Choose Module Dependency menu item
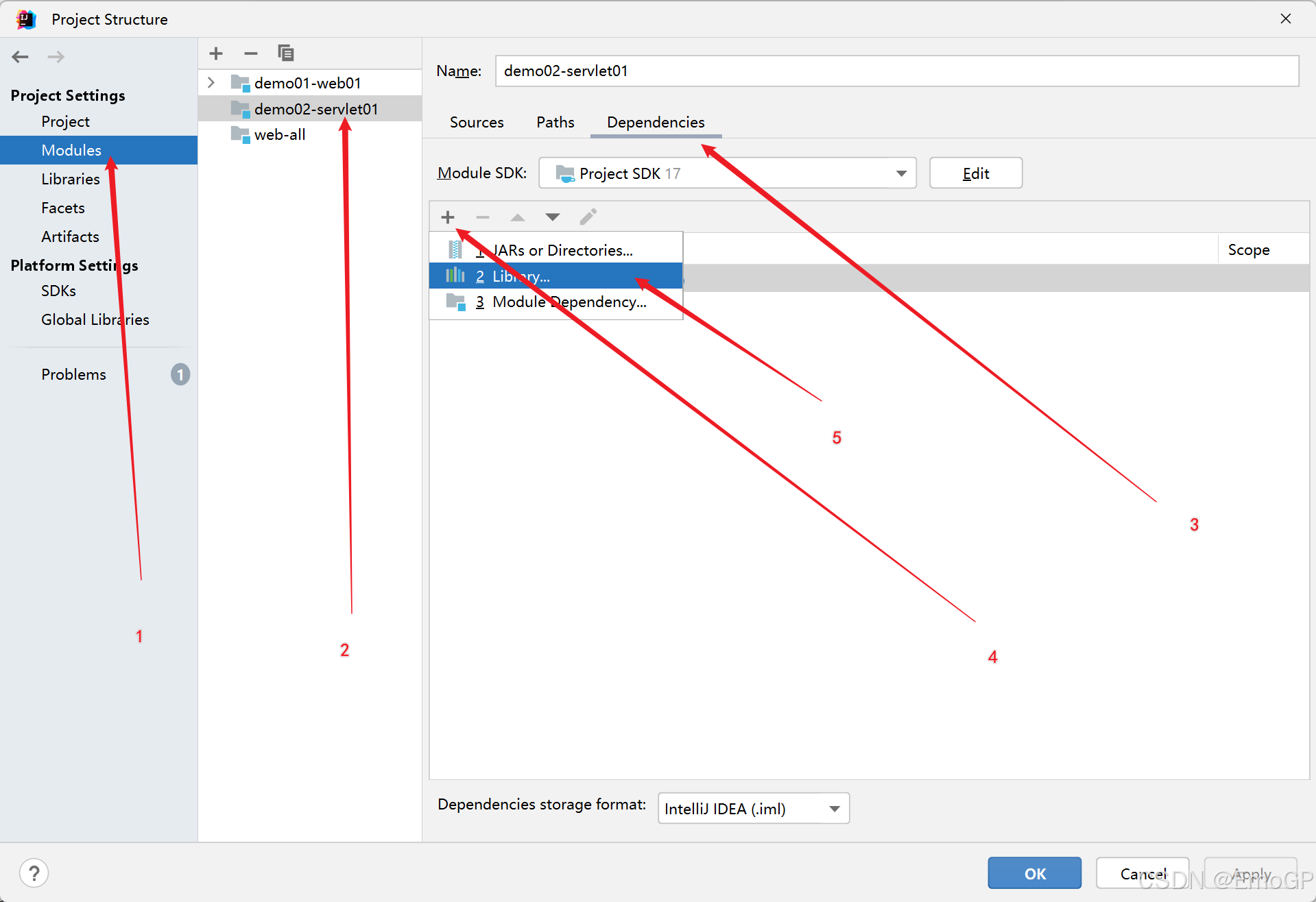 556,302
